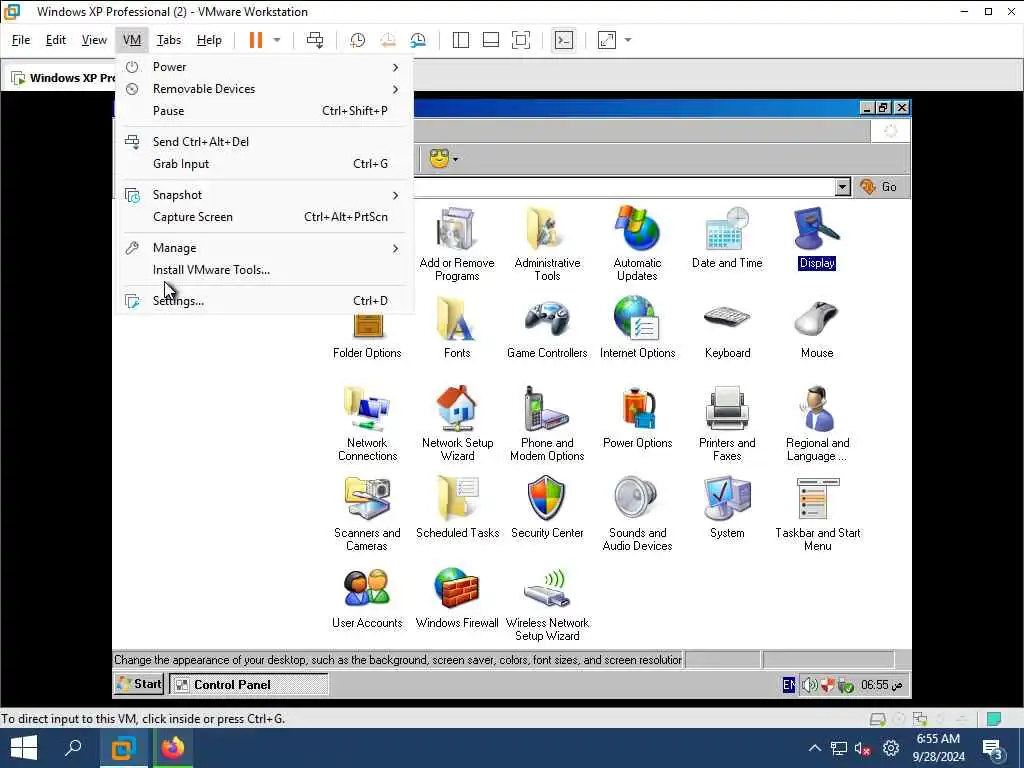
Task: Open Folder Options icon
Action: [x=367, y=336]
